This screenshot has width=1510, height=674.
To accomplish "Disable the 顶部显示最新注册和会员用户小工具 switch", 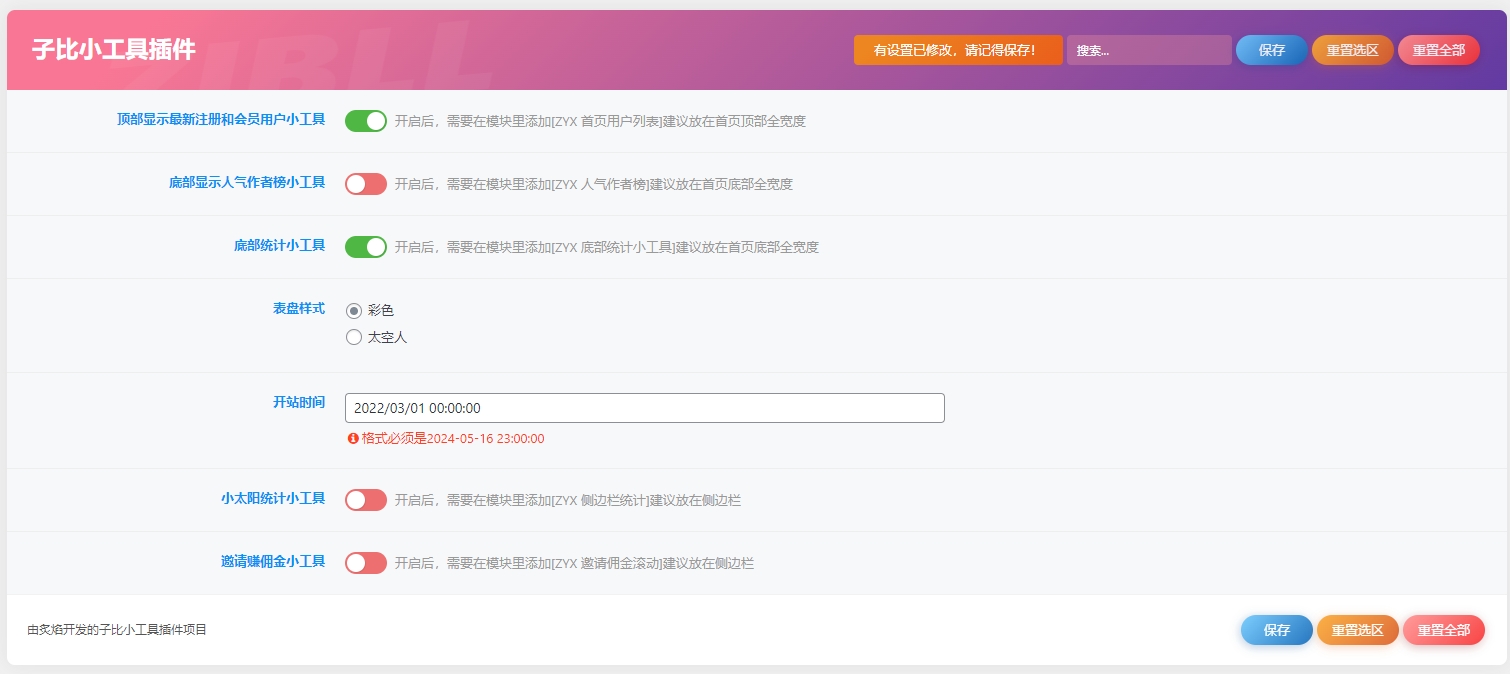I will [365, 121].
